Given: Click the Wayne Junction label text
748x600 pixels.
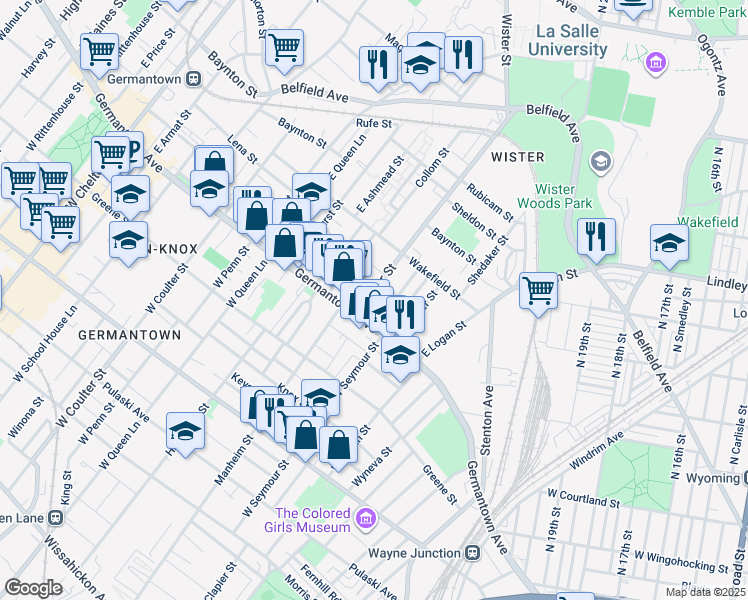Looking at the screenshot, I should pos(415,553).
